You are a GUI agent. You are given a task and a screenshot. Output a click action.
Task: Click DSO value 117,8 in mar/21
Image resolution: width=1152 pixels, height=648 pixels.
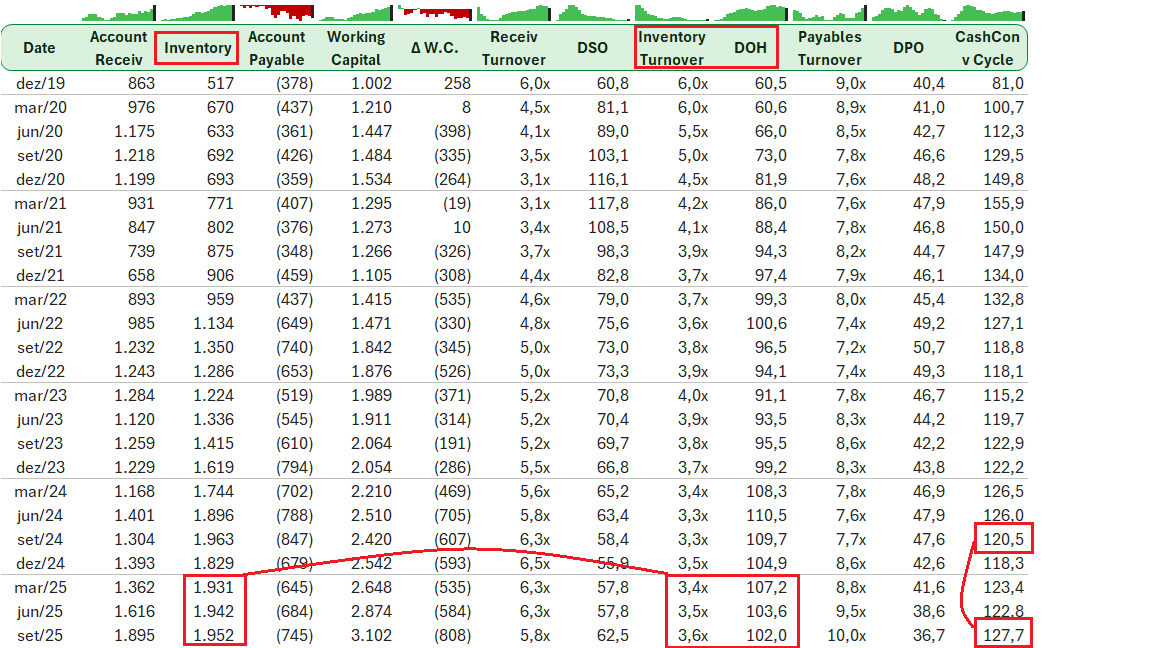click(608, 204)
